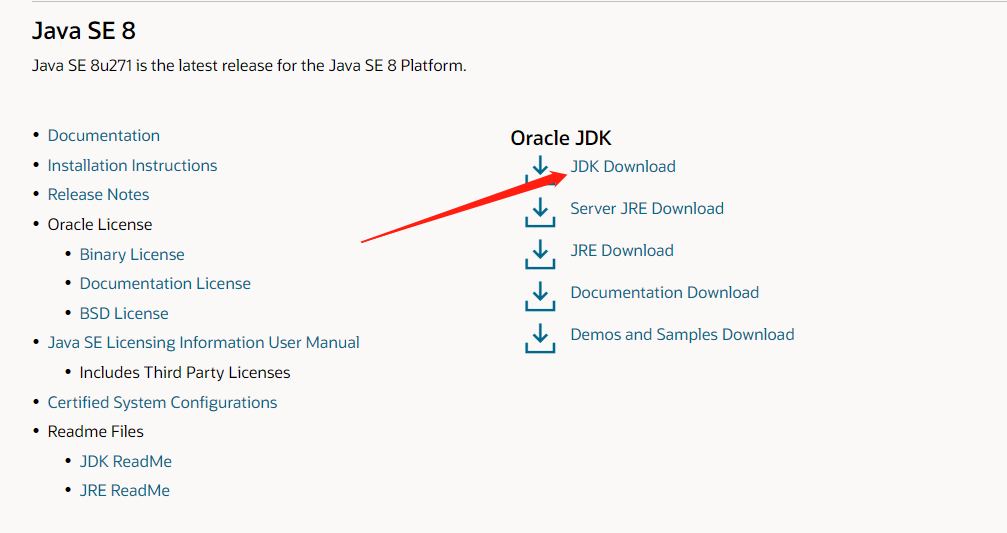The width and height of the screenshot is (1007, 533).
Task: Open the Release Notes link
Action: coord(98,195)
